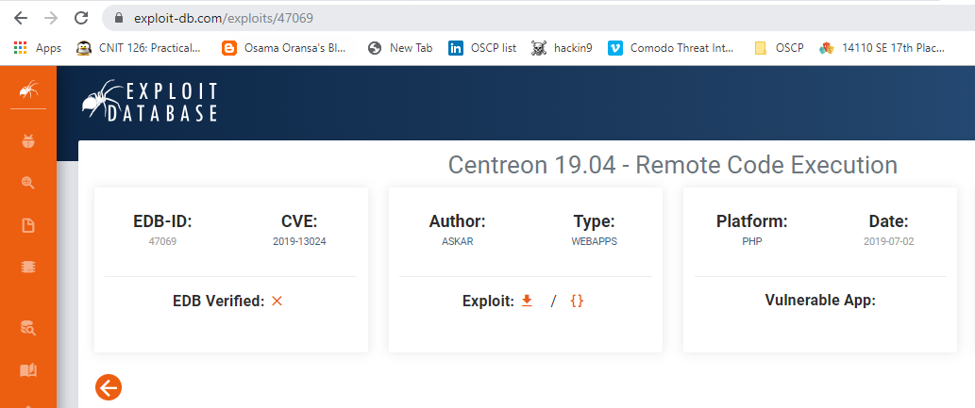Open the open-book icon in sidebar
Screen dimensions: 975x408
click(x=28, y=370)
